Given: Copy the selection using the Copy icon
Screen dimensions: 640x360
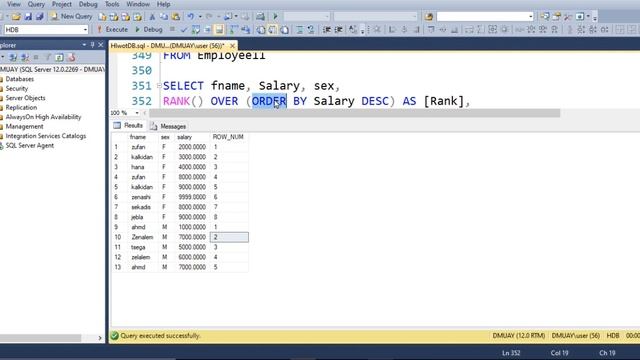Looking at the screenshot, I should tap(164, 17).
